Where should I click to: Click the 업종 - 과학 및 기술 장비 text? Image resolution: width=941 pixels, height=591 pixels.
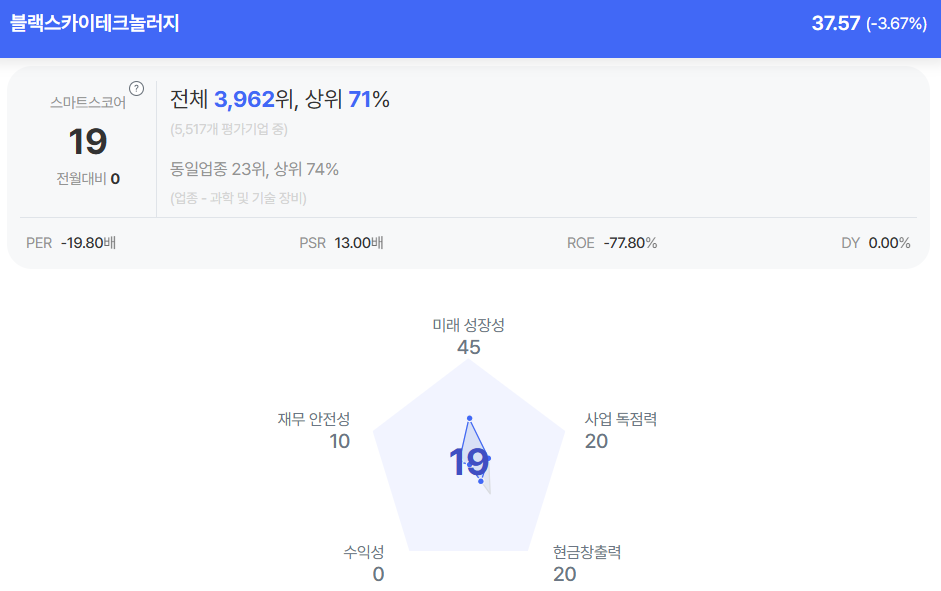pyautogui.click(x=238, y=198)
